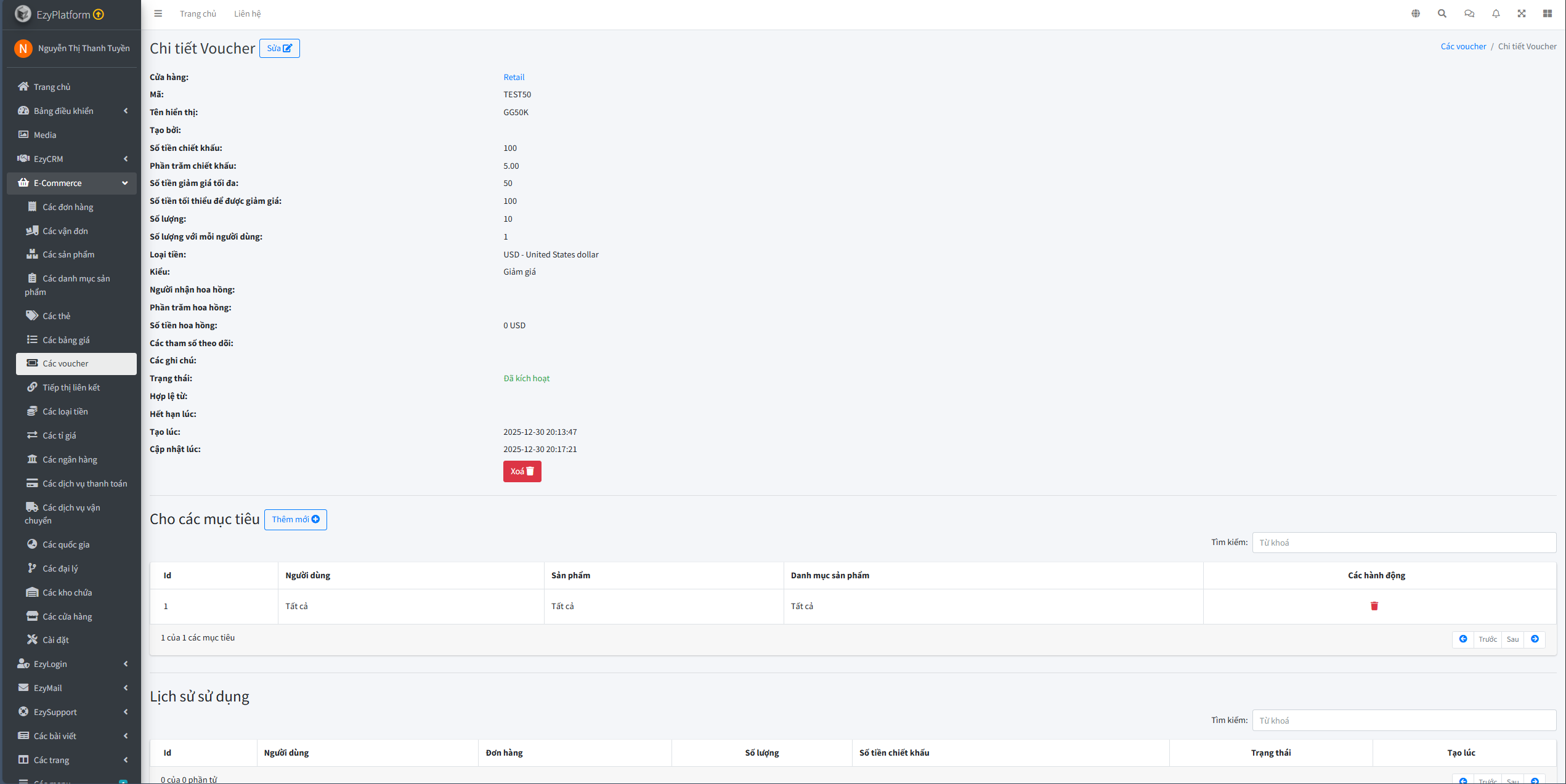Open the Retail store link

514,77
